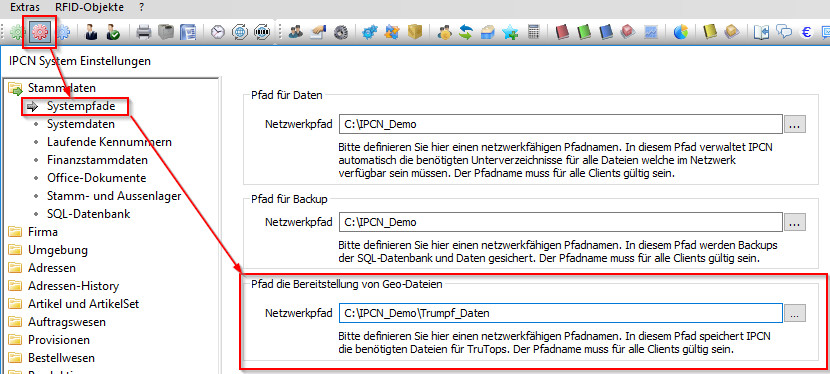Click the clock icon in toolbar
Viewport: 830px width, 374px height.
[x=218, y=32]
